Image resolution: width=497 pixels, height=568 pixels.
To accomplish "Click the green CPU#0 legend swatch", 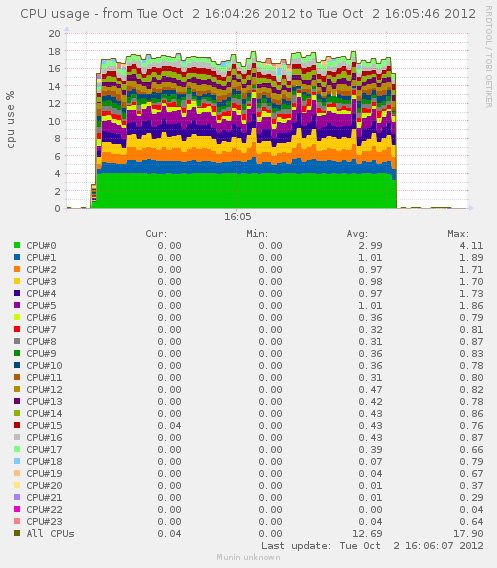I will pos(17,245).
